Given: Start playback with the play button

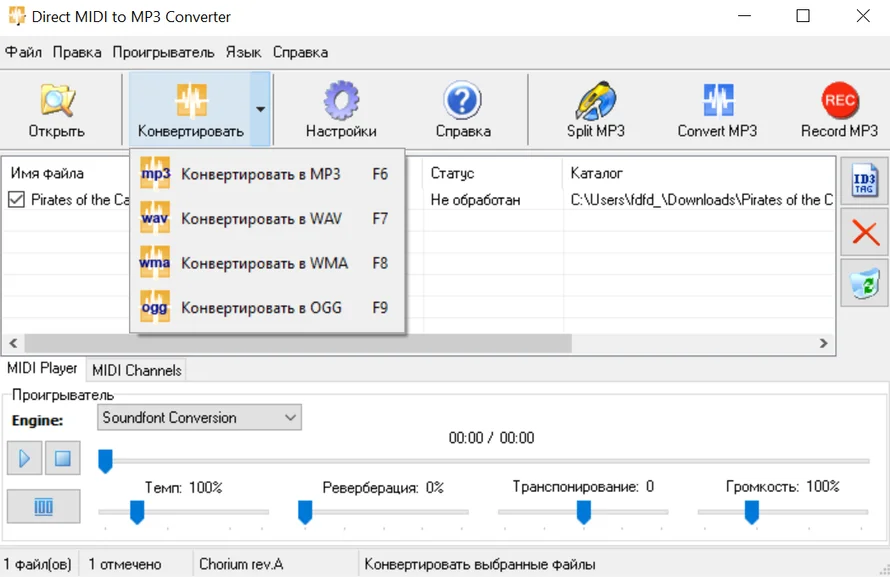Looking at the screenshot, I should [x=24, y=458].
